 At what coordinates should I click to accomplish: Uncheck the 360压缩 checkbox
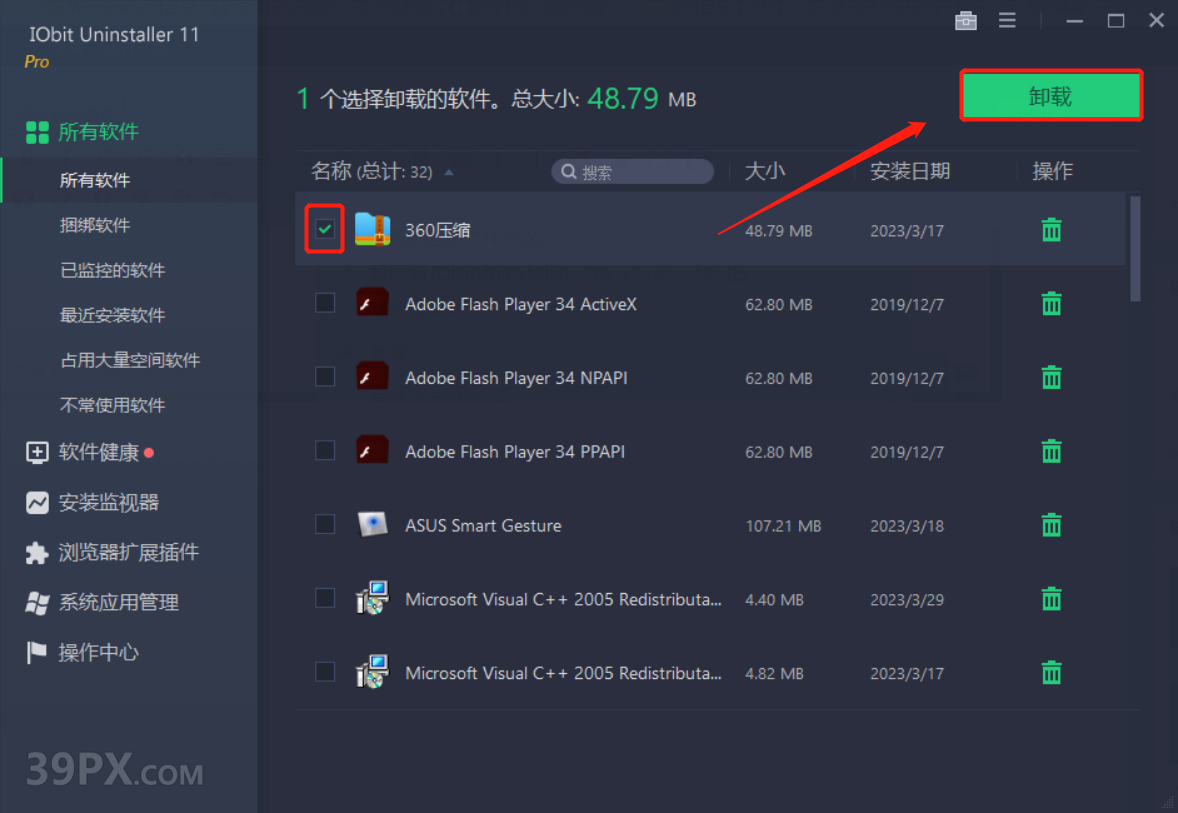click(325, 228)
